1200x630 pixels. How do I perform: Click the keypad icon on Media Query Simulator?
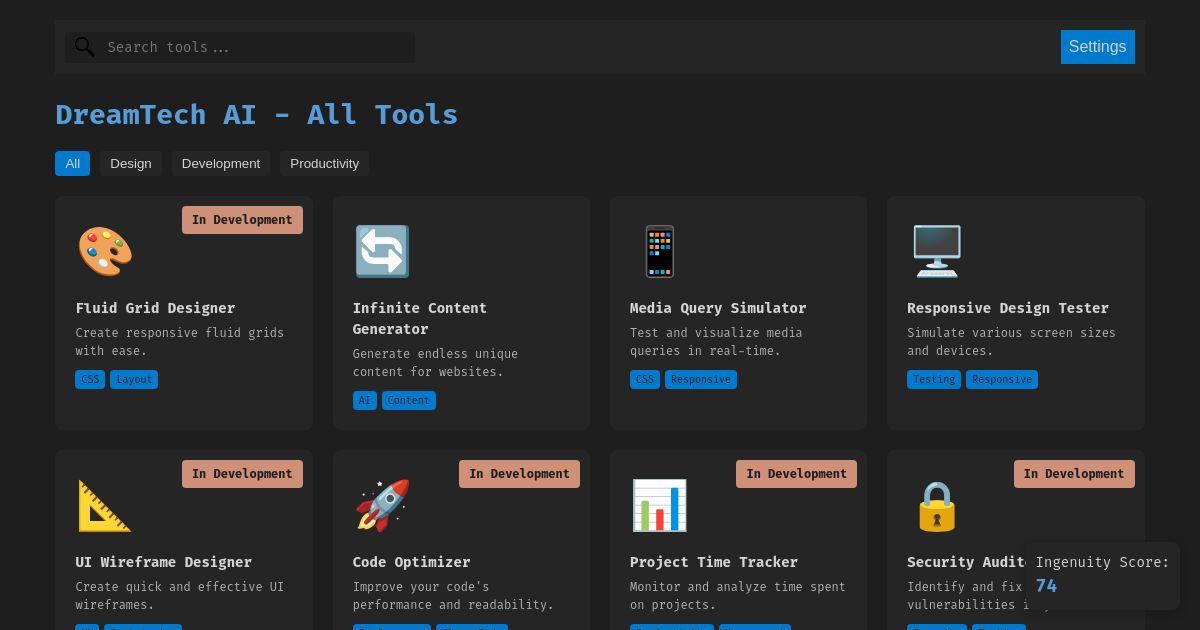pyautogui.click(x=660, y=251)
